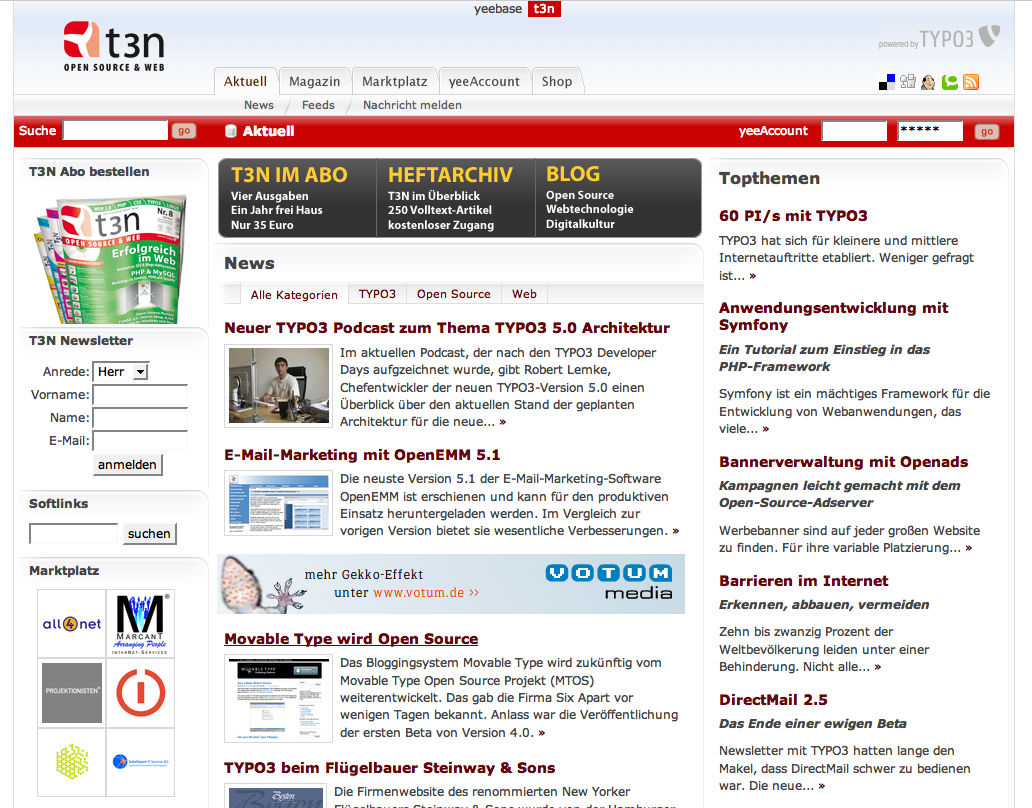Screen dimensions: 1032x808
Task: Share the page with the Mister Wong icon
Action: [x=928, y=81]
